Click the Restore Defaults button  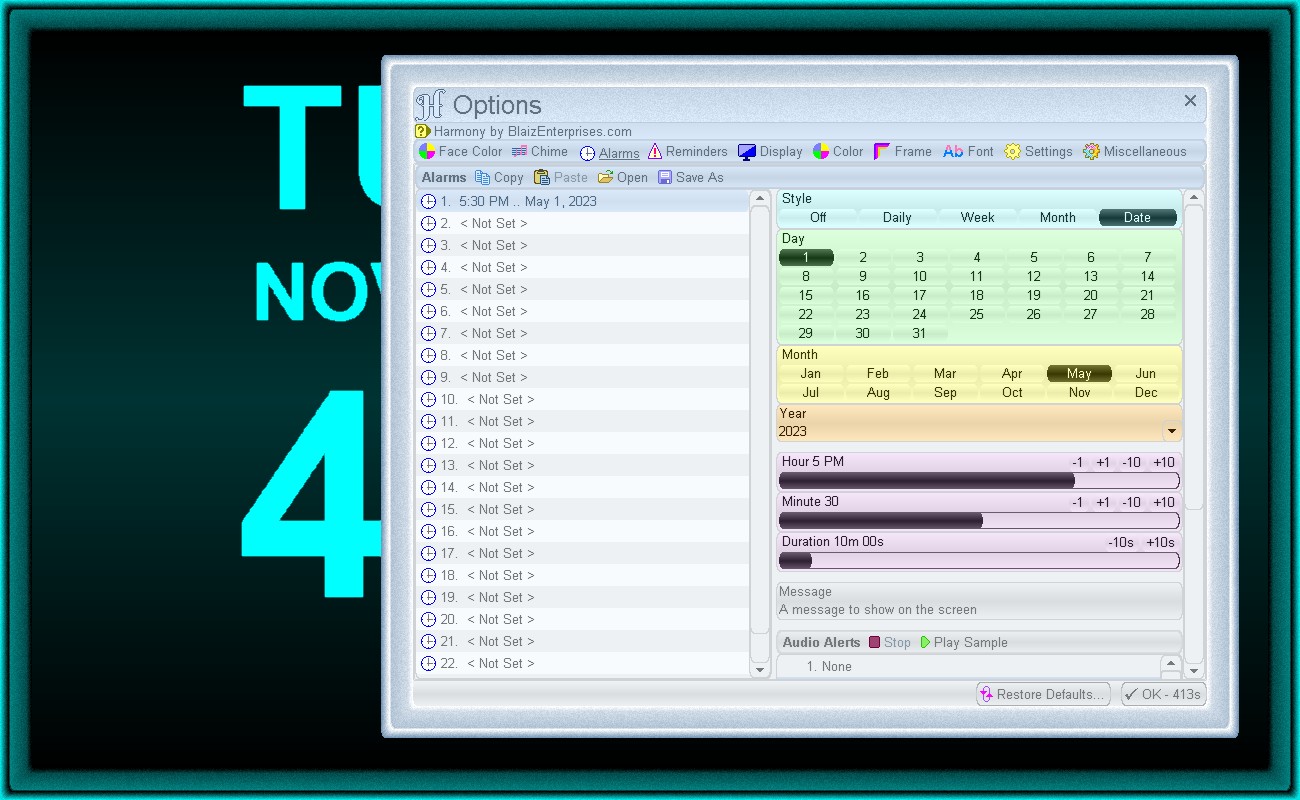pos(1043,694)
